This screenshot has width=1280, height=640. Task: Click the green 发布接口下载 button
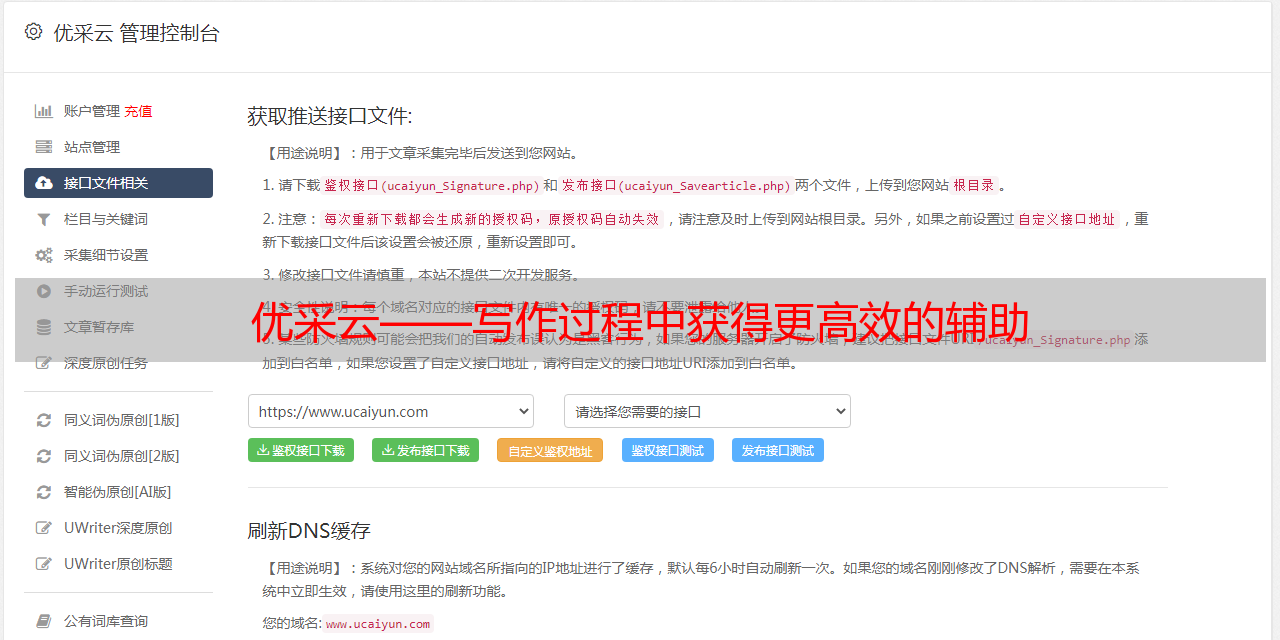click(425, 450)
